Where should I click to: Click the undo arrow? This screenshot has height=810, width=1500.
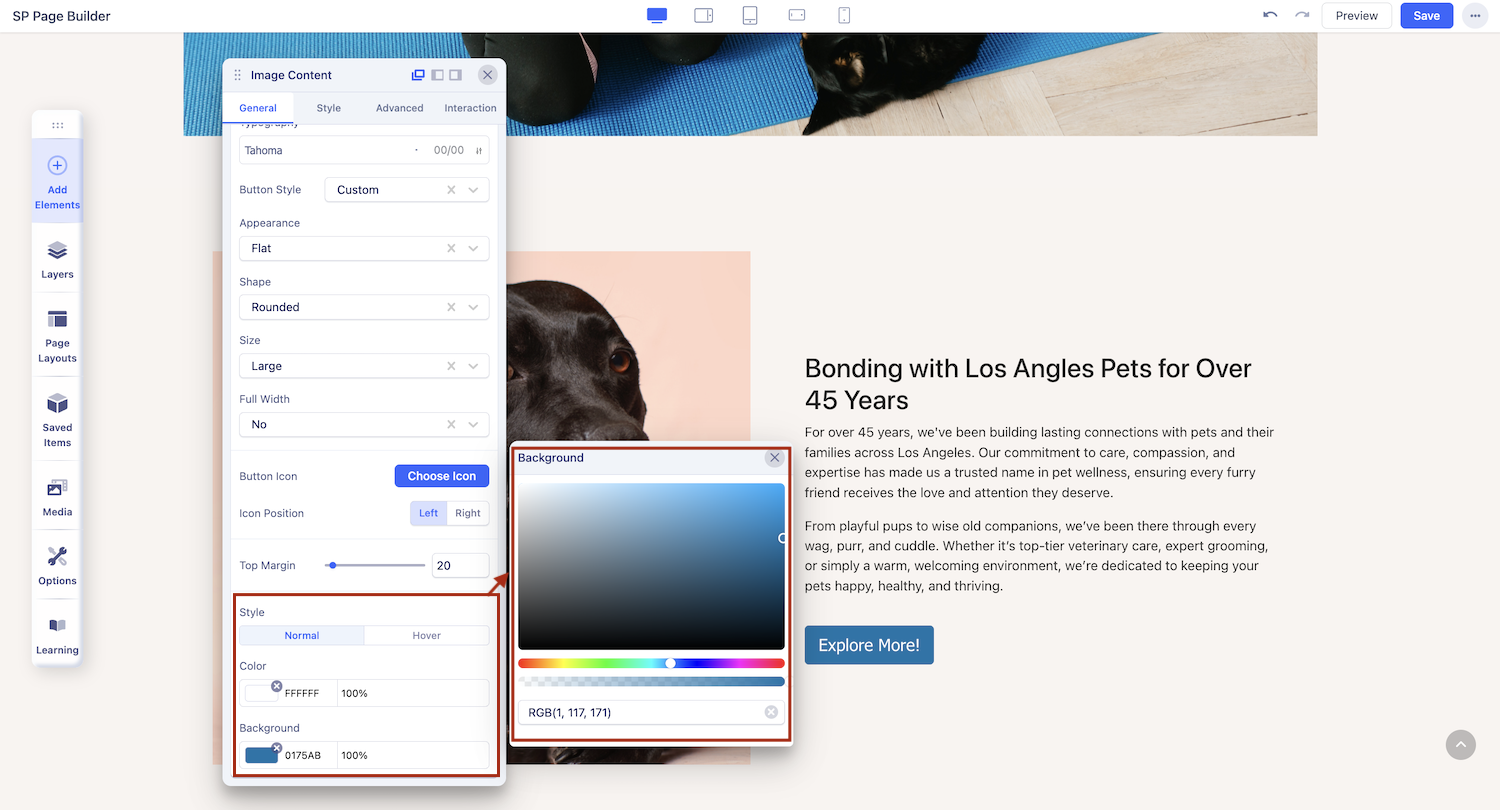[1270, 16]
